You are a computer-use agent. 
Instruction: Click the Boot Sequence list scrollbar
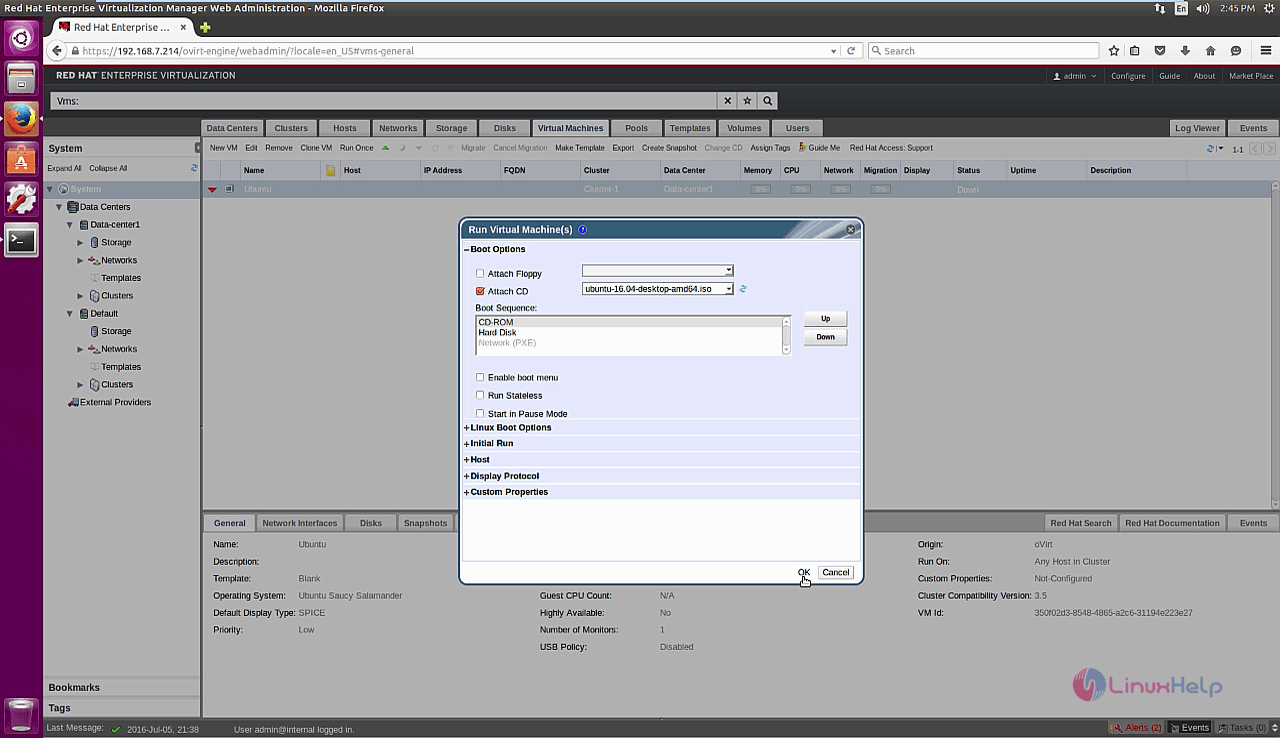[x=786, y=335]
